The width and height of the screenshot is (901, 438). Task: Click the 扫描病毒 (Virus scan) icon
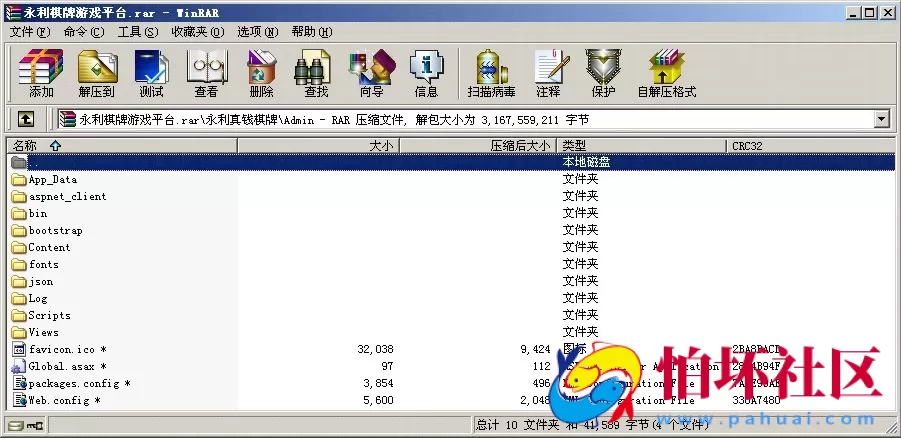click(x=491, y=74)
